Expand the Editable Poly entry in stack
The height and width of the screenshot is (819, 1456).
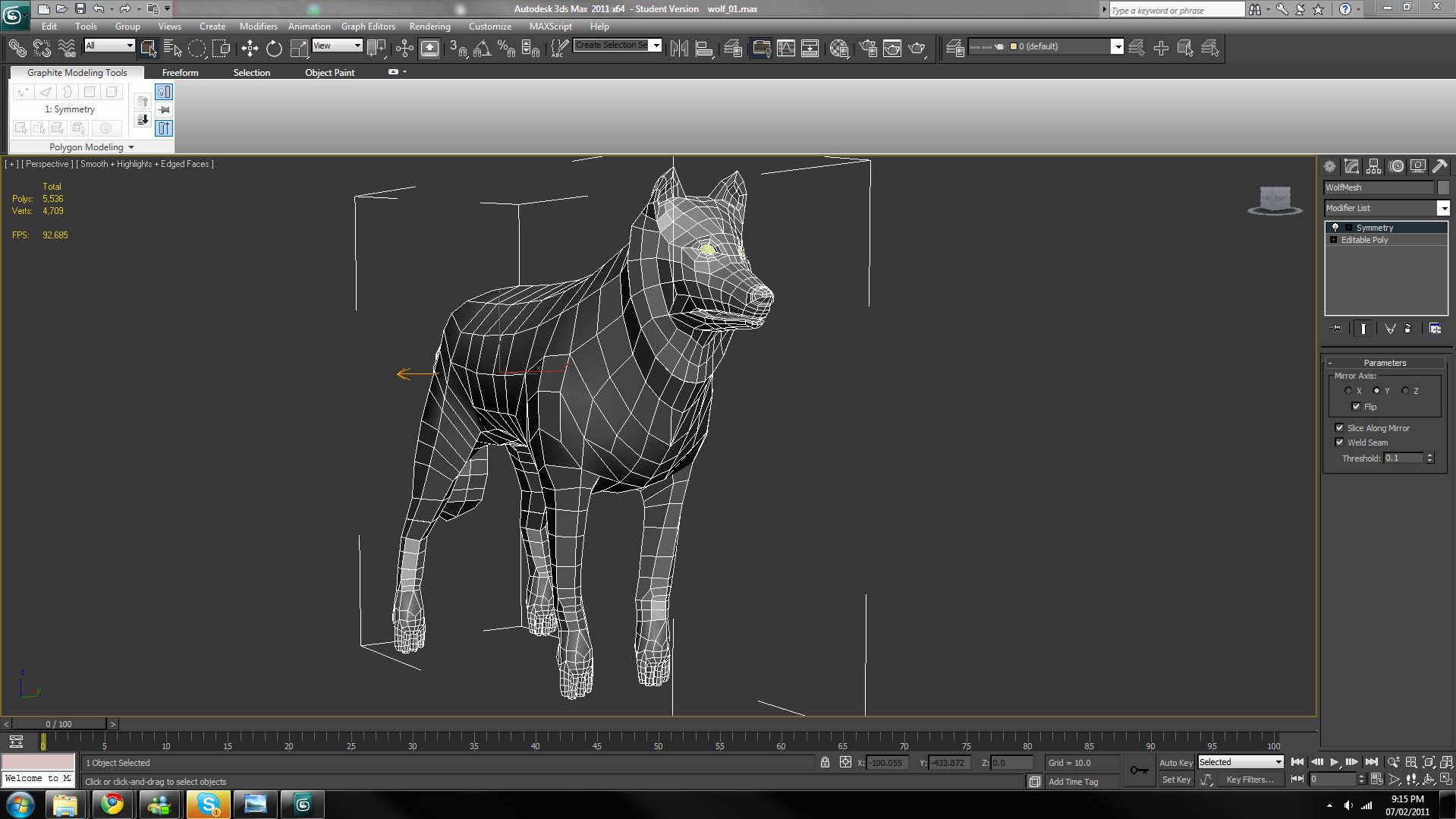(1333, 239)
